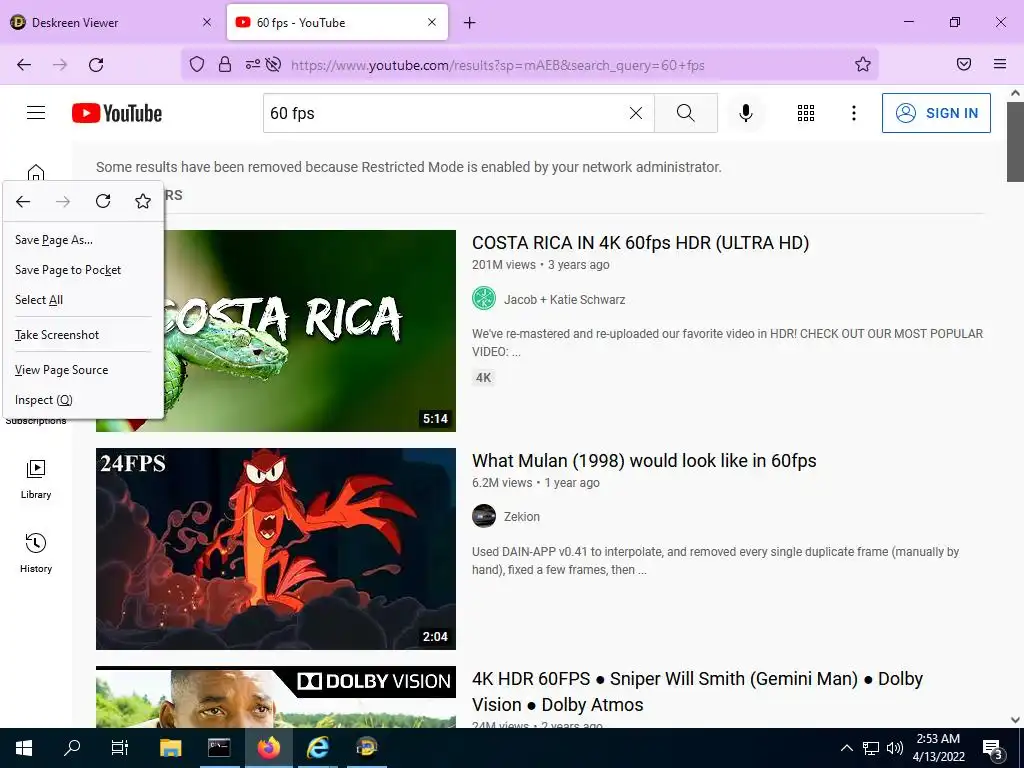Open the Library sidebar item
Image resolution: width=1024 pixels, height=768 pixels.
click(x=36, y=479)
